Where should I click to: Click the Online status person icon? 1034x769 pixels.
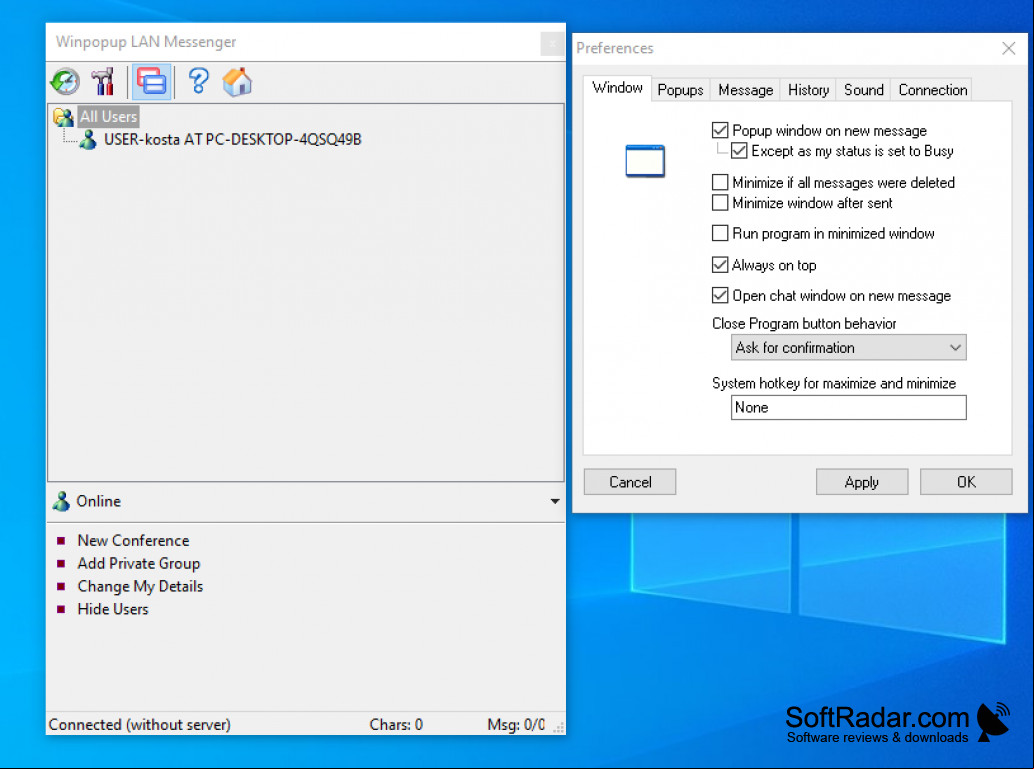click(61, 501)
